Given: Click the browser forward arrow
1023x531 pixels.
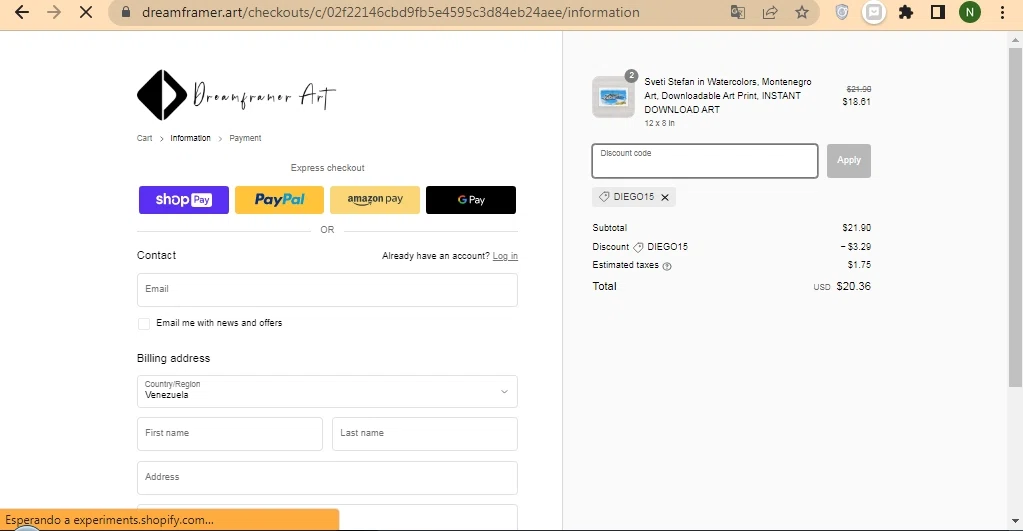Looking at the screenshot, I should [53, 12].
